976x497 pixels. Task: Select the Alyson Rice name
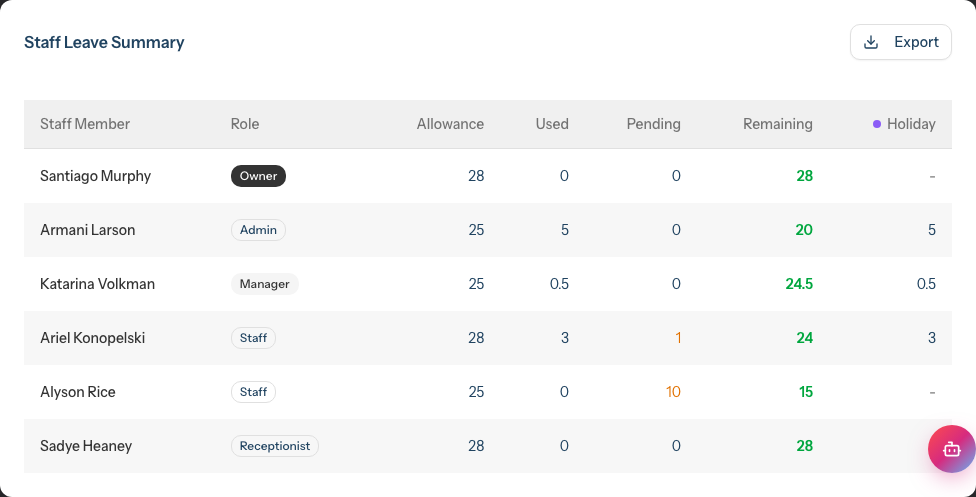[77, 392]
